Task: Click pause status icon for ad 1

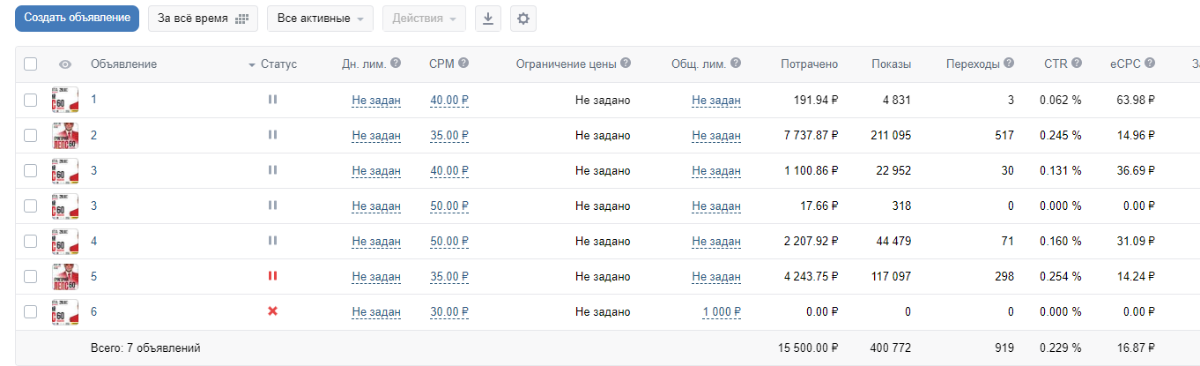Action: 272,100
